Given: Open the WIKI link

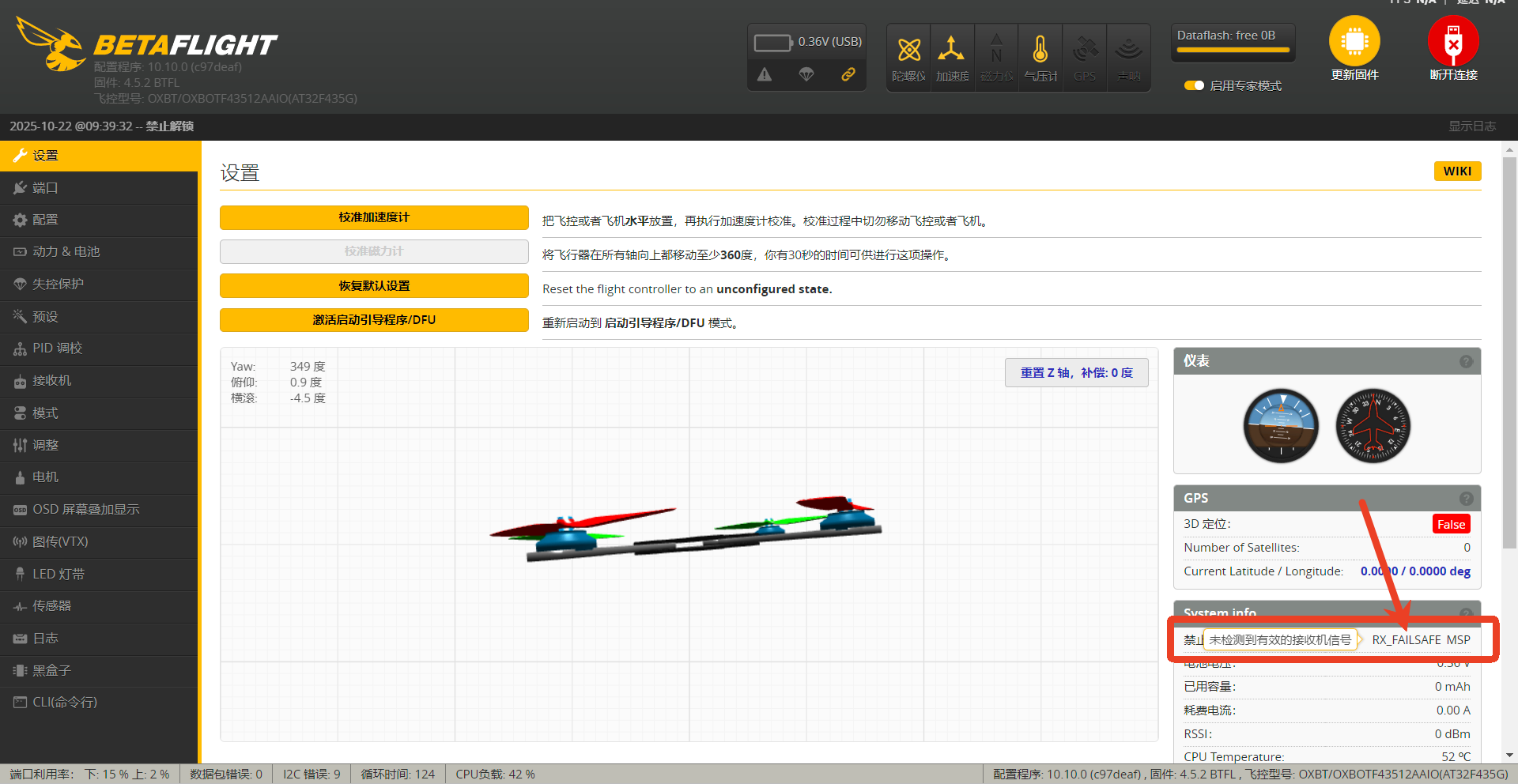Looking at the screenshot, I should [1456, 171].
